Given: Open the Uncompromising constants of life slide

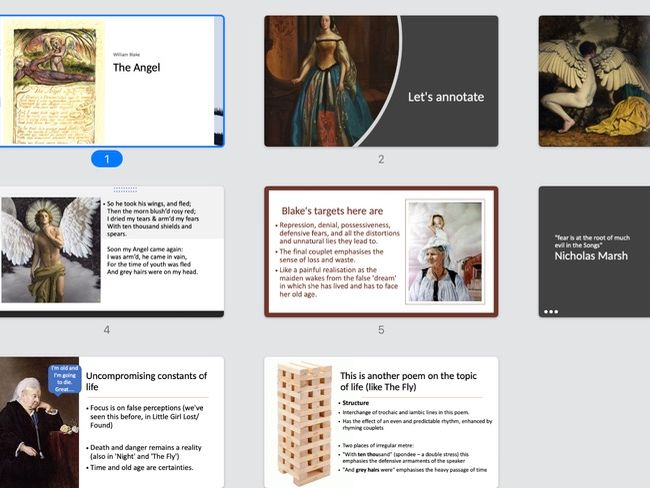Looking at the screenshot, I should coord(112,422).
